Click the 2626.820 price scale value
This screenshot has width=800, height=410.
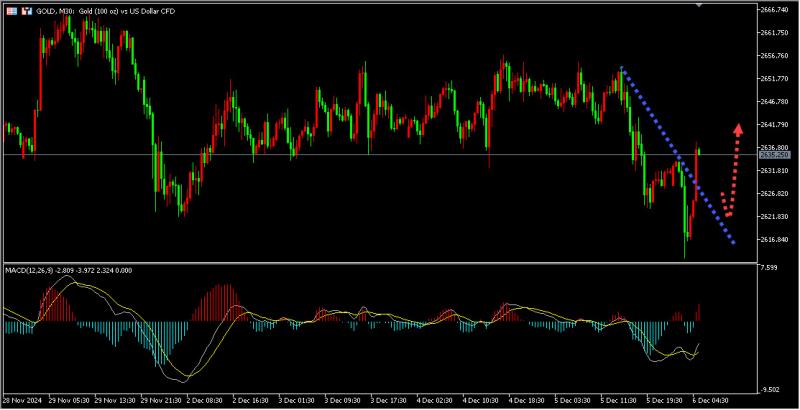coord(774,194)
